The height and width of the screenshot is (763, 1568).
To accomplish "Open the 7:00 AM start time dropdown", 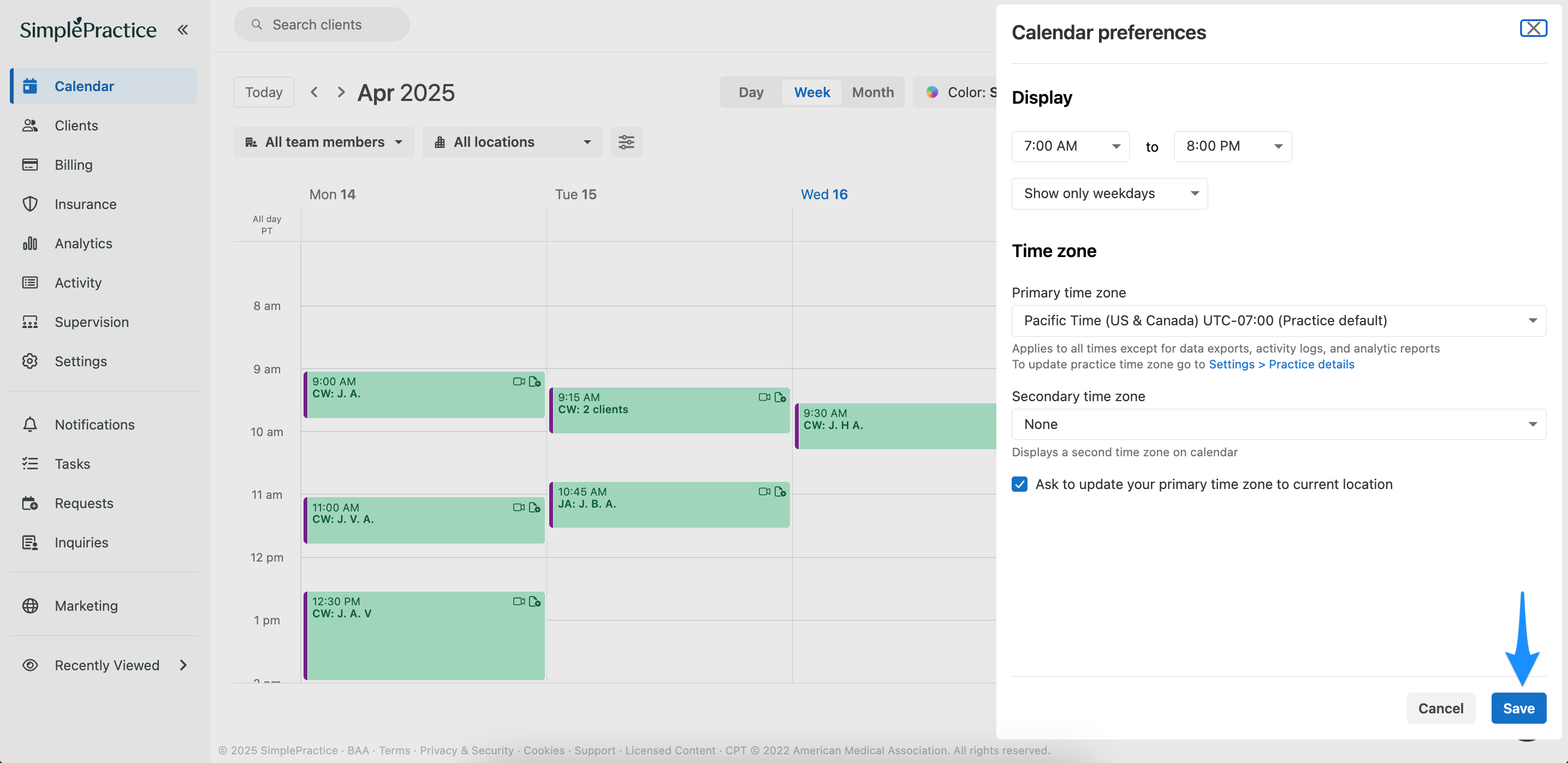I will tap(1070, 146).
